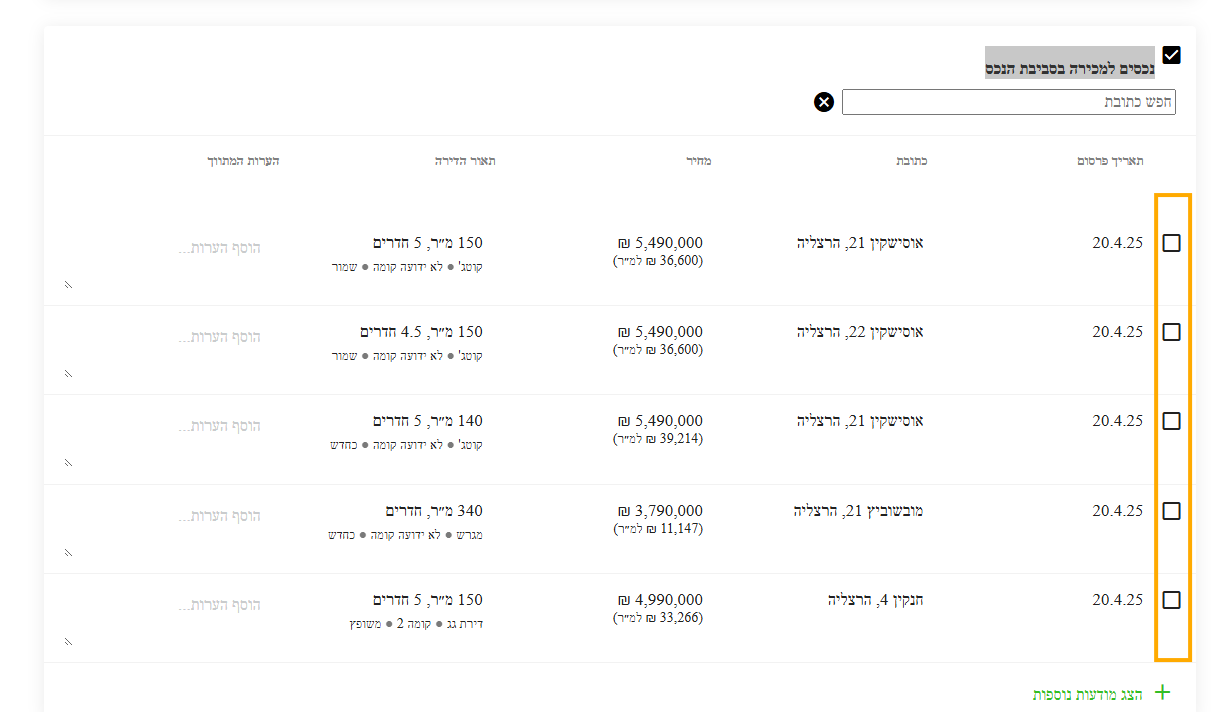Image resolution: width=1211 pixels, height=712 pixels.
Task: Tick the checkbox for מובשוביץ 21, הרצליה
Action: 1171,511
